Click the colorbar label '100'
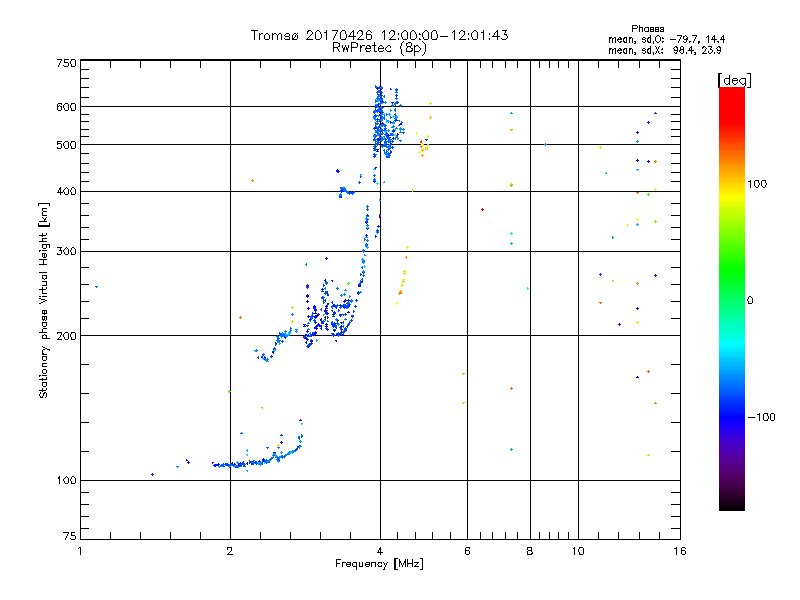 pyautogui.click(x=757, y=184)
